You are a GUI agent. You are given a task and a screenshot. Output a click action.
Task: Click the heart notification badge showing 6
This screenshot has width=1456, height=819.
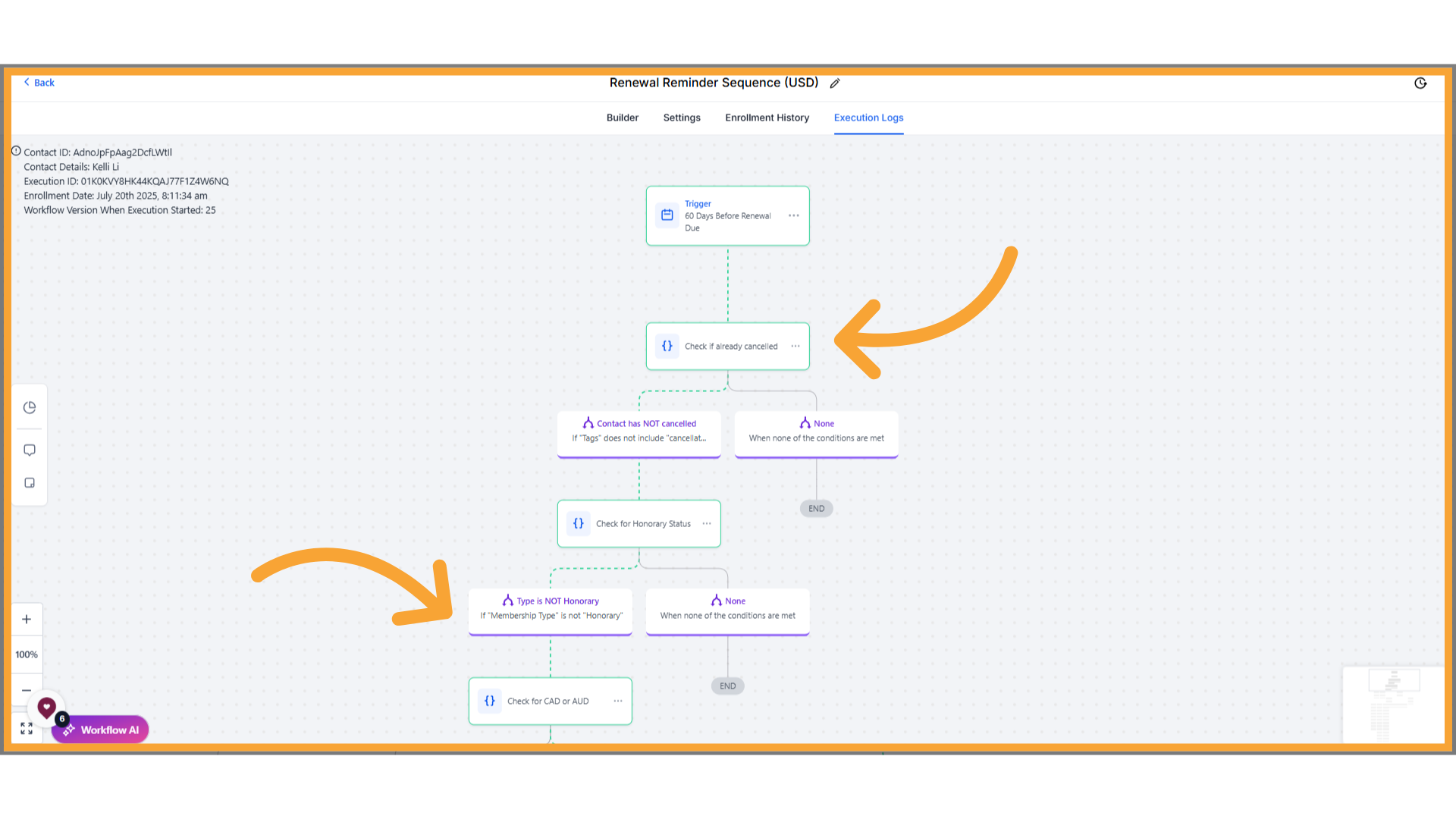[61, 719]
